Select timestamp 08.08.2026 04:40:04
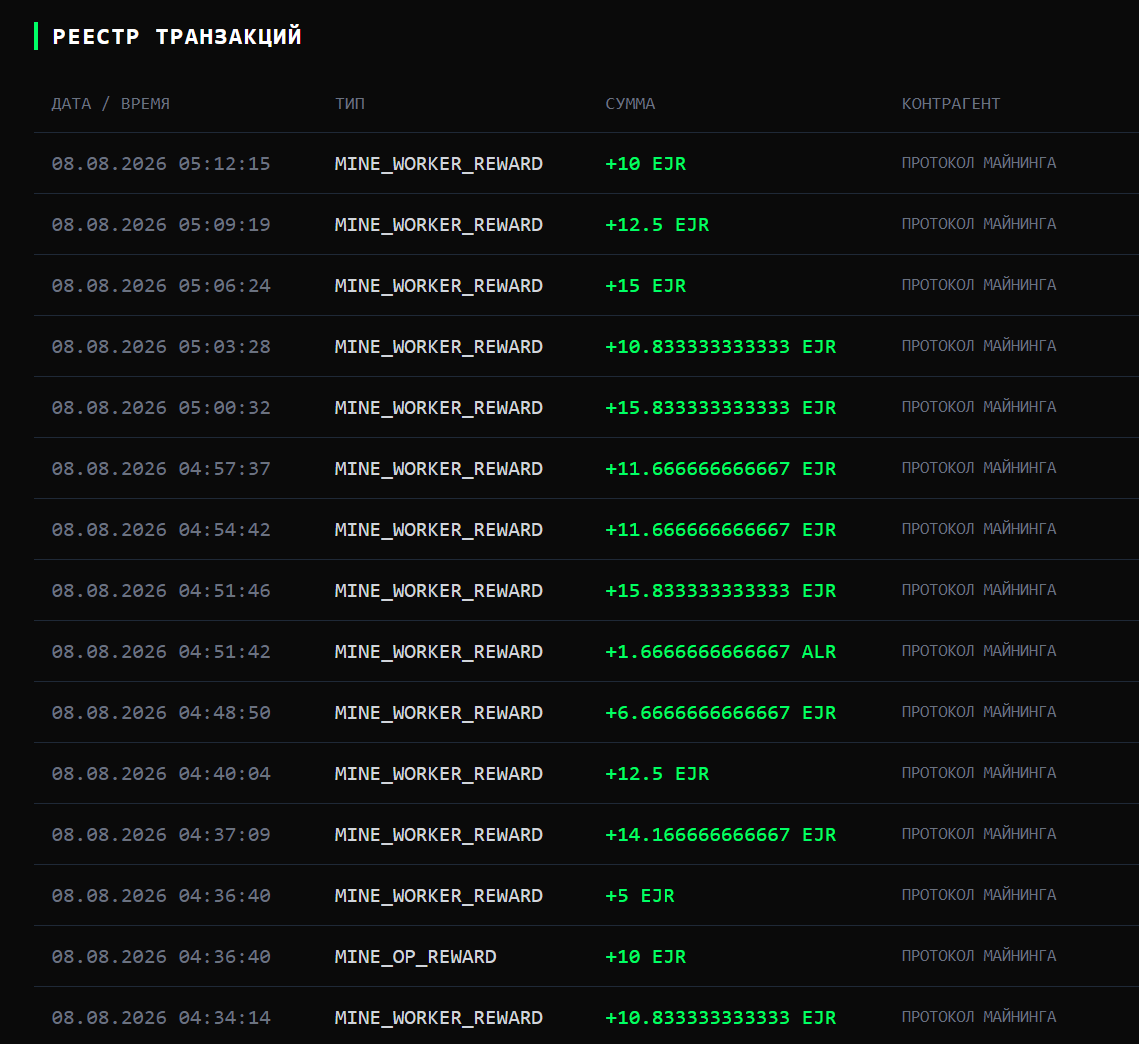1139x1044 pixels. point(161,774)
